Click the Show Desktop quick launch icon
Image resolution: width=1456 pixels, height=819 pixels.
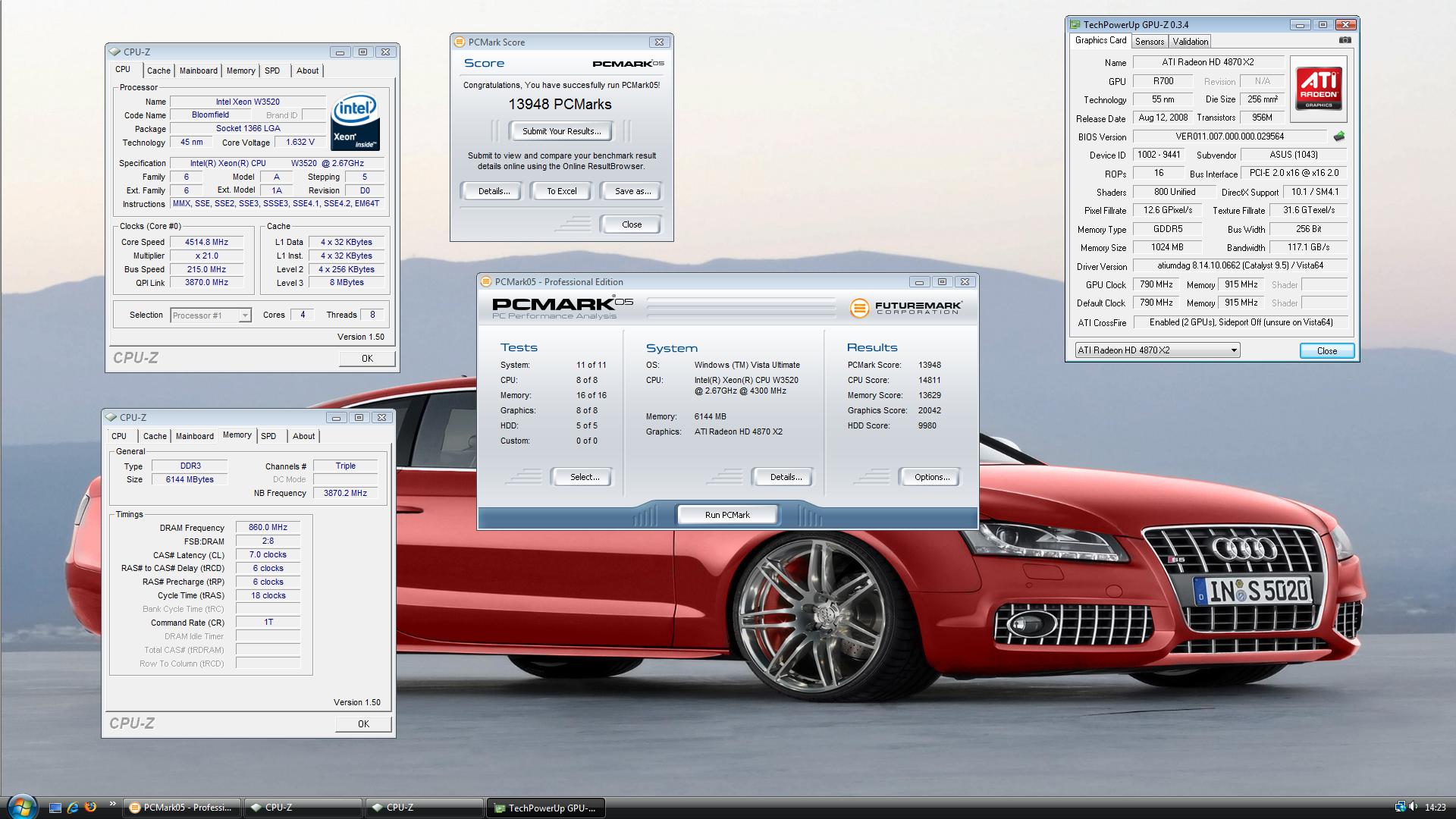point(55,808)
